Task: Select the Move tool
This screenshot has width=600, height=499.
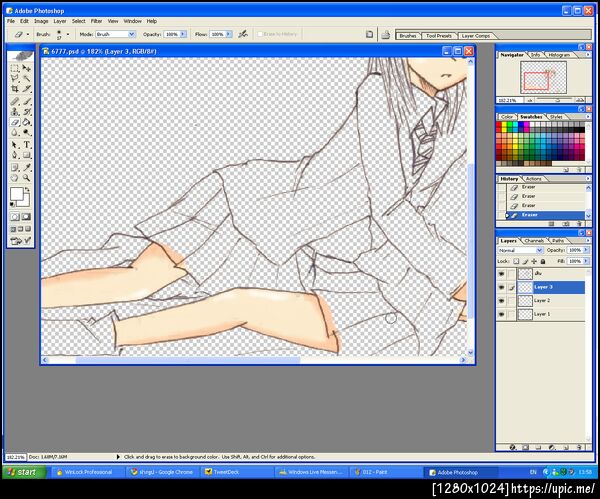Action: (x=26, y=68)
